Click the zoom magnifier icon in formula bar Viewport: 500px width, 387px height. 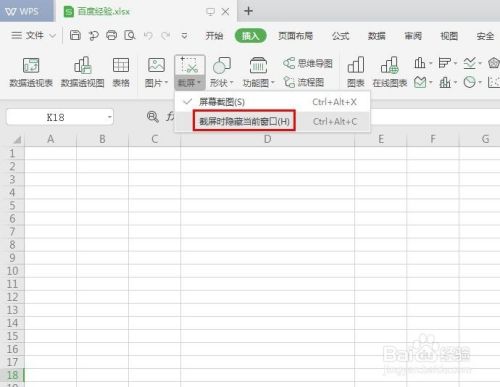(153, 117)
